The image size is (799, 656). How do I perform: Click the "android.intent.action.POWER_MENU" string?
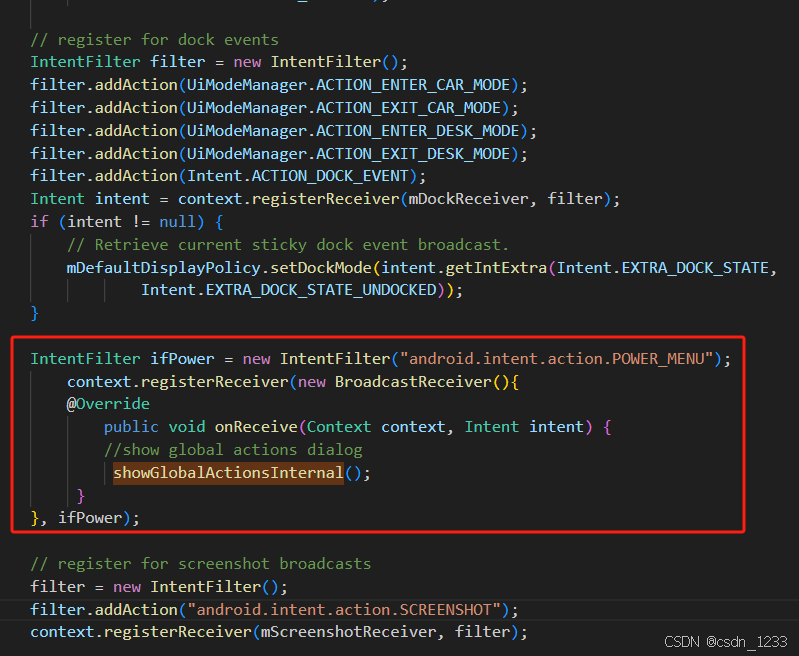click(556, 359)
